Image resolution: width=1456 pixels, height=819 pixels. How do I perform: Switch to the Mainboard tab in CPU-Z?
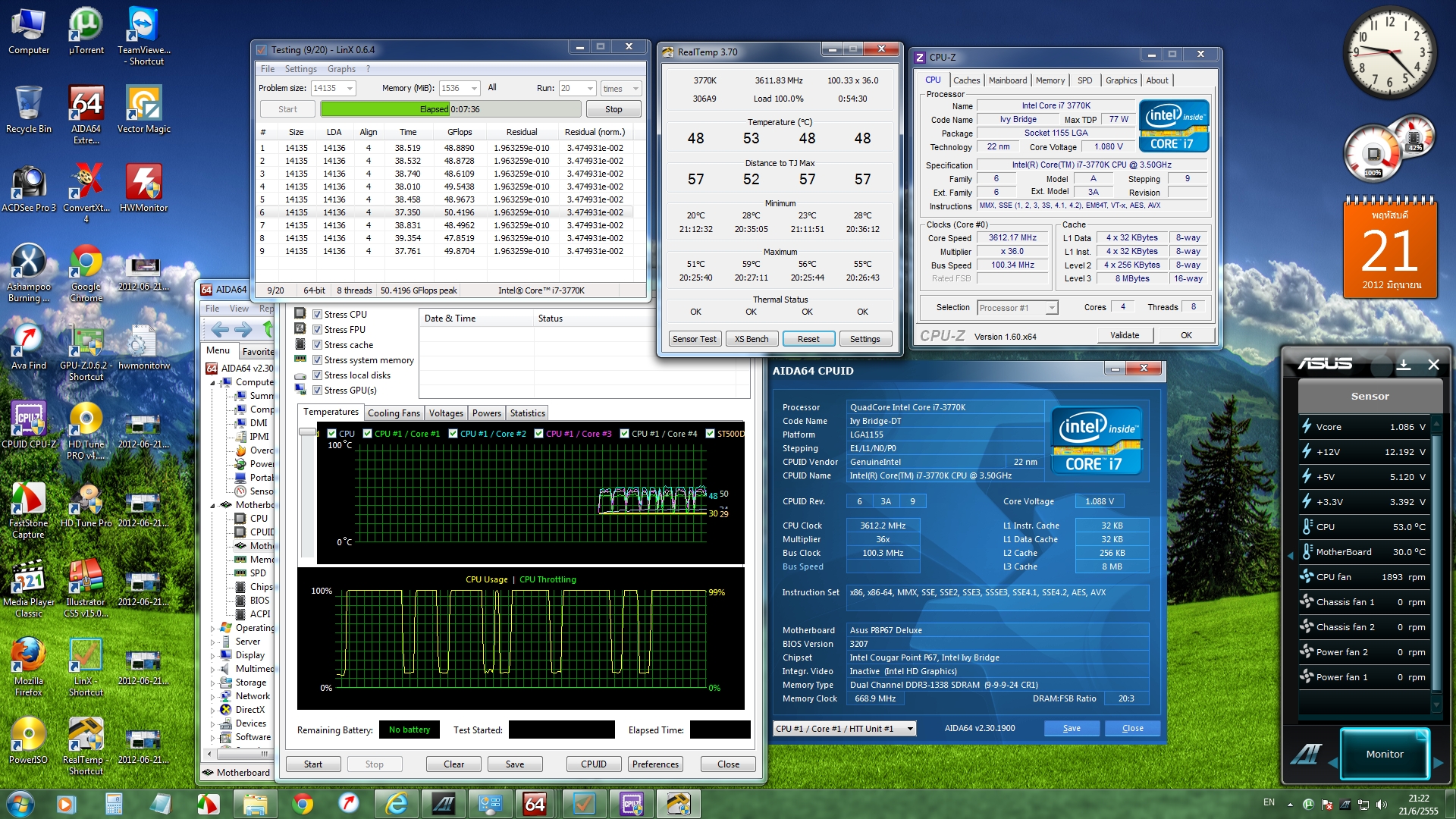(x=1007, y=80)
